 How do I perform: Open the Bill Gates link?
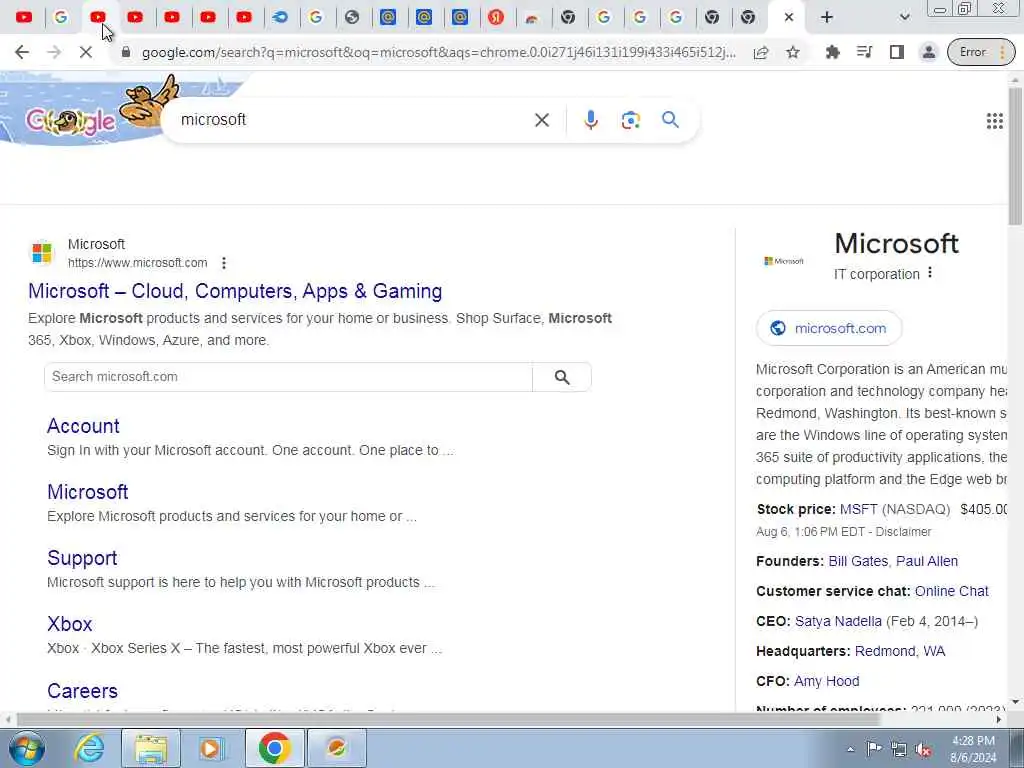coord(858,562)
